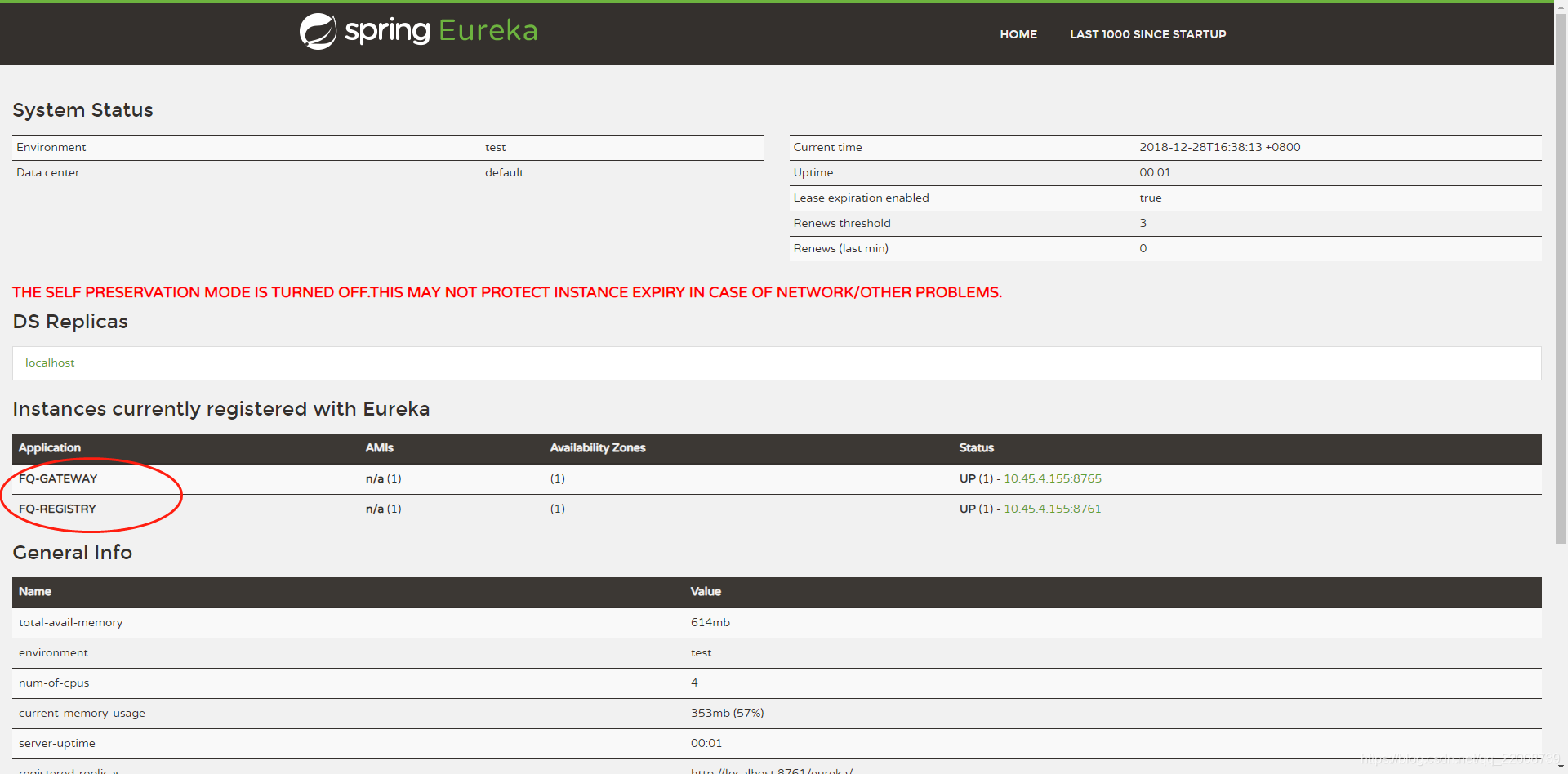Select the server-uptime value 00:01

point(706,743)
